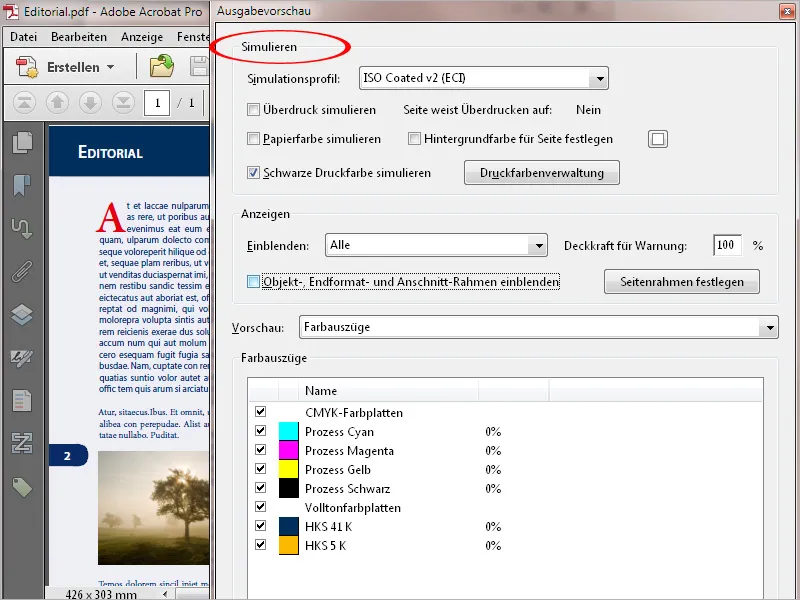The height and width of the screenshot is (600, 800).
Task: Click tree photo in Editorial document
Action: pos(154,508)
